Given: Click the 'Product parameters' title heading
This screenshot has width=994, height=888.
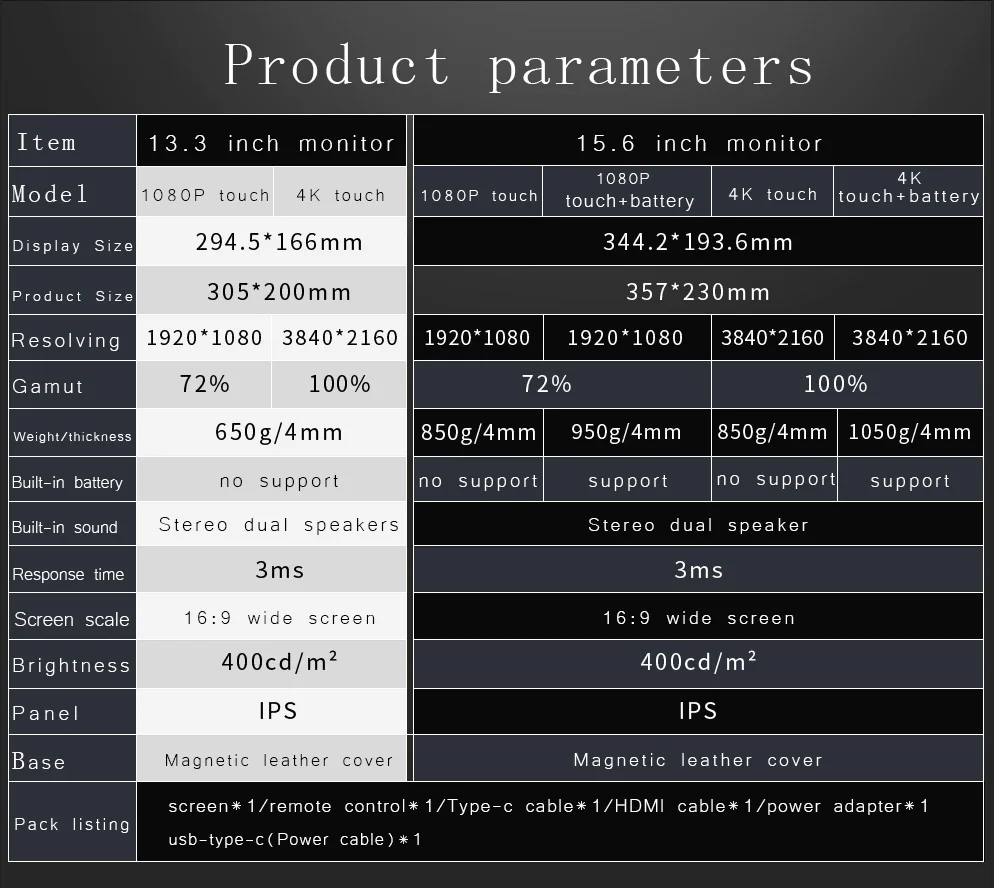Looking at the screenshot, I should [518, 66].
